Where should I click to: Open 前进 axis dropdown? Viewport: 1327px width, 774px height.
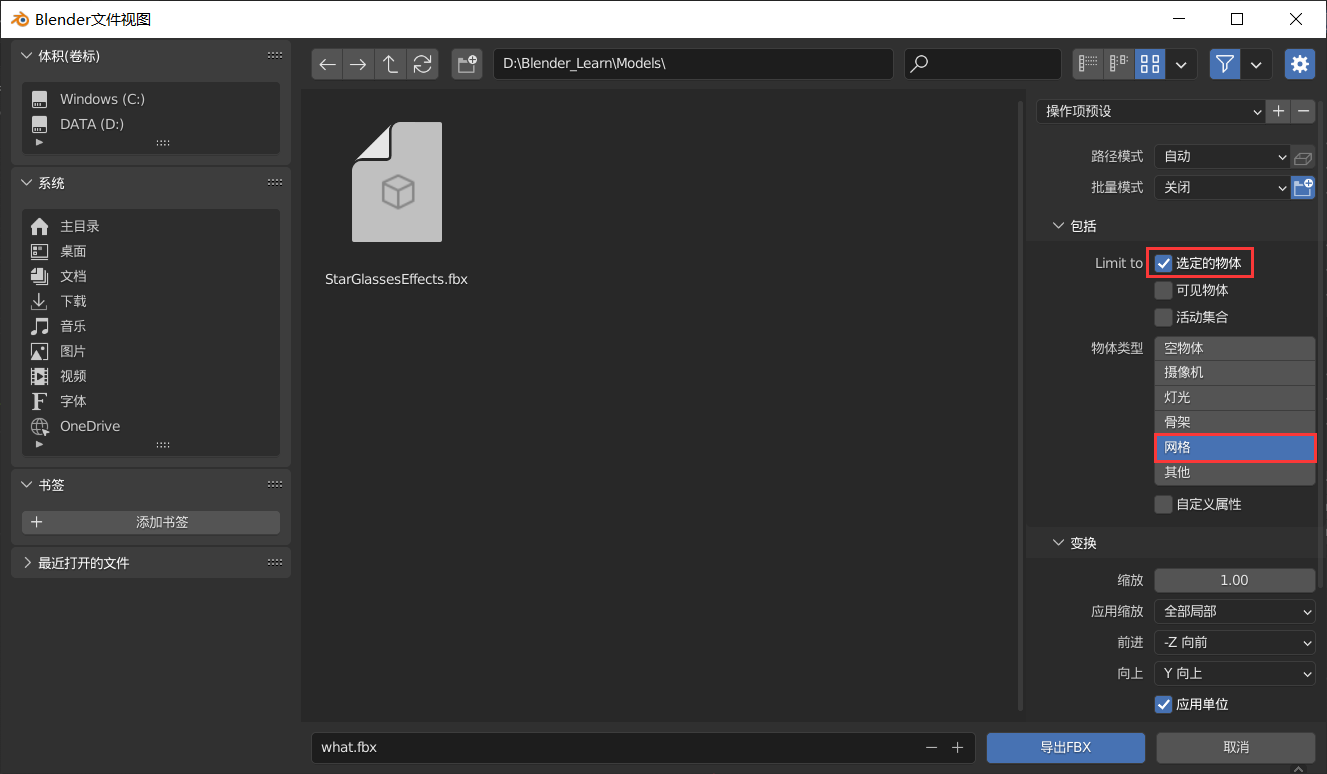1234,643
